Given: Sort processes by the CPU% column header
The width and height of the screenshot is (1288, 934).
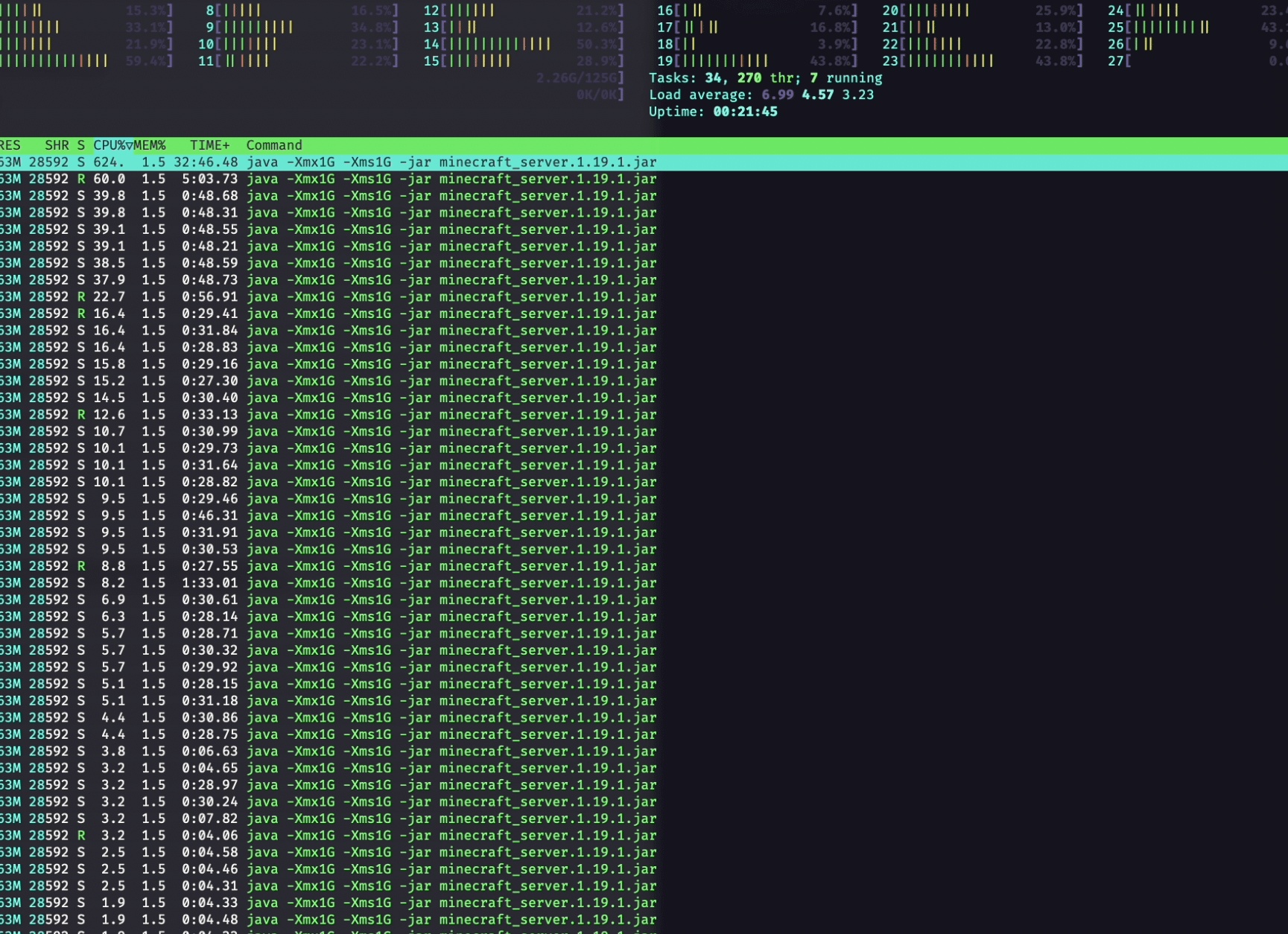Looking at the screenshot, I should [112, 145].
